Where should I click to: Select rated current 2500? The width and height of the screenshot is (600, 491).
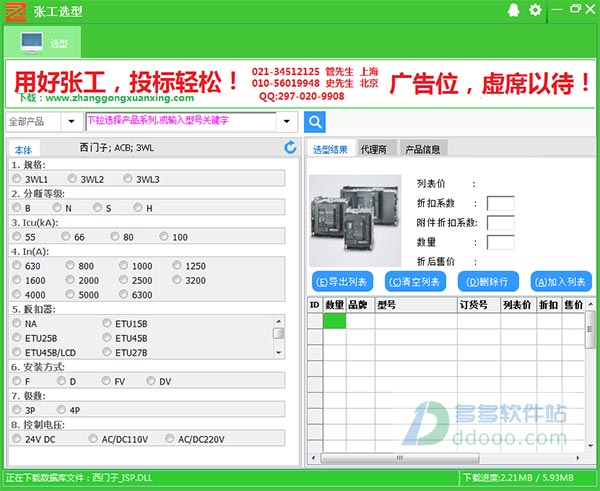123,280
